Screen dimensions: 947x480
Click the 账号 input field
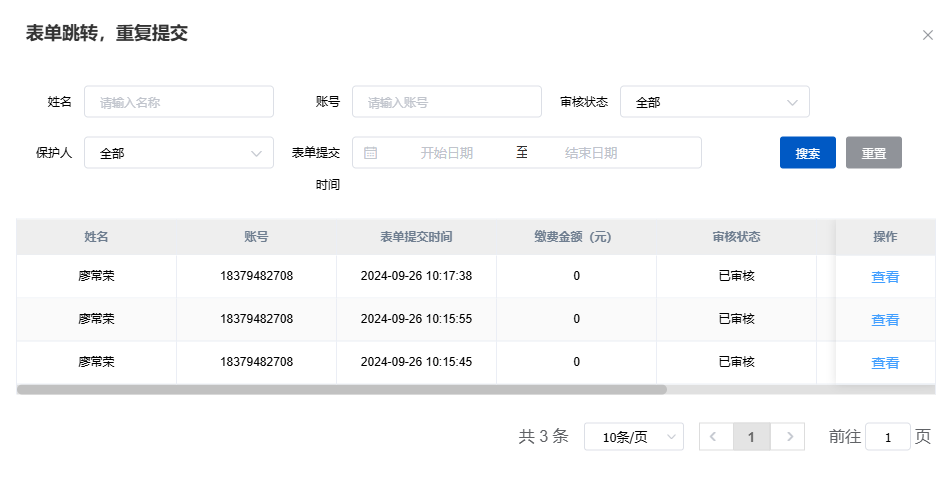click(446, 102)
